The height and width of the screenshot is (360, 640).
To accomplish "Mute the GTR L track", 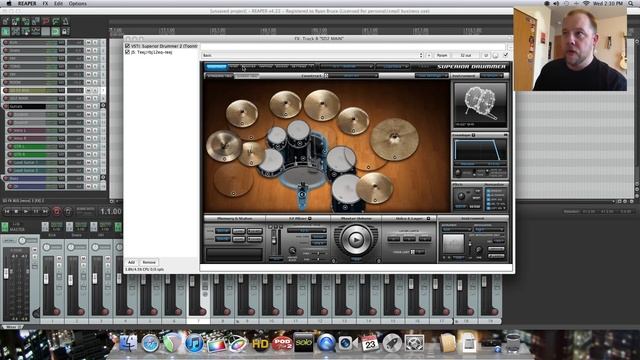I will (x=88, y=147).
